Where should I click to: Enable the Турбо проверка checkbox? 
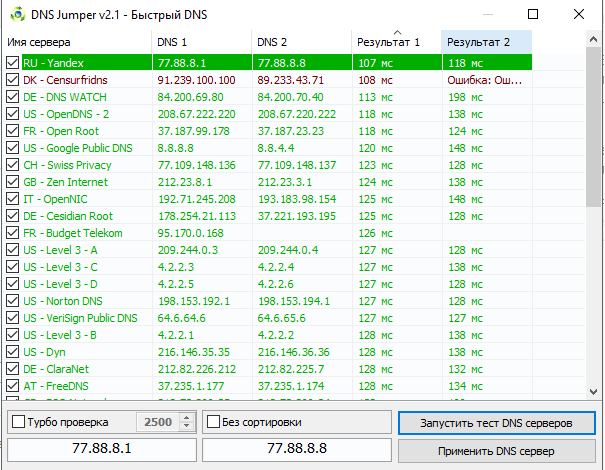[x=19, y=421]
